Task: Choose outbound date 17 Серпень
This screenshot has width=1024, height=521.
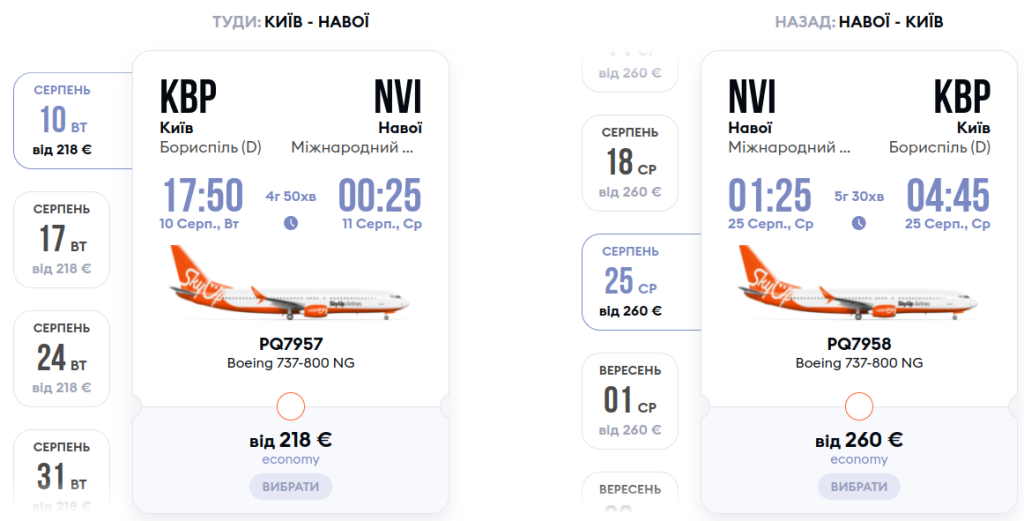Action: pos(62,240)
